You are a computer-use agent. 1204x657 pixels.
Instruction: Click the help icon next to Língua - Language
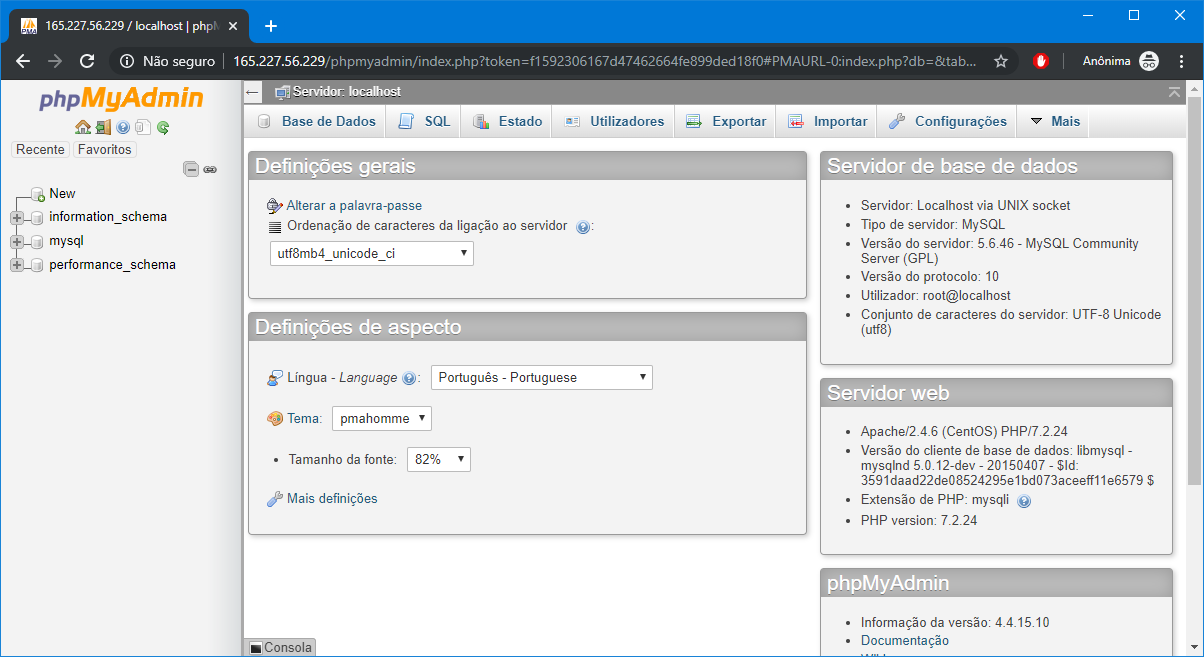[x=409, y=378]
